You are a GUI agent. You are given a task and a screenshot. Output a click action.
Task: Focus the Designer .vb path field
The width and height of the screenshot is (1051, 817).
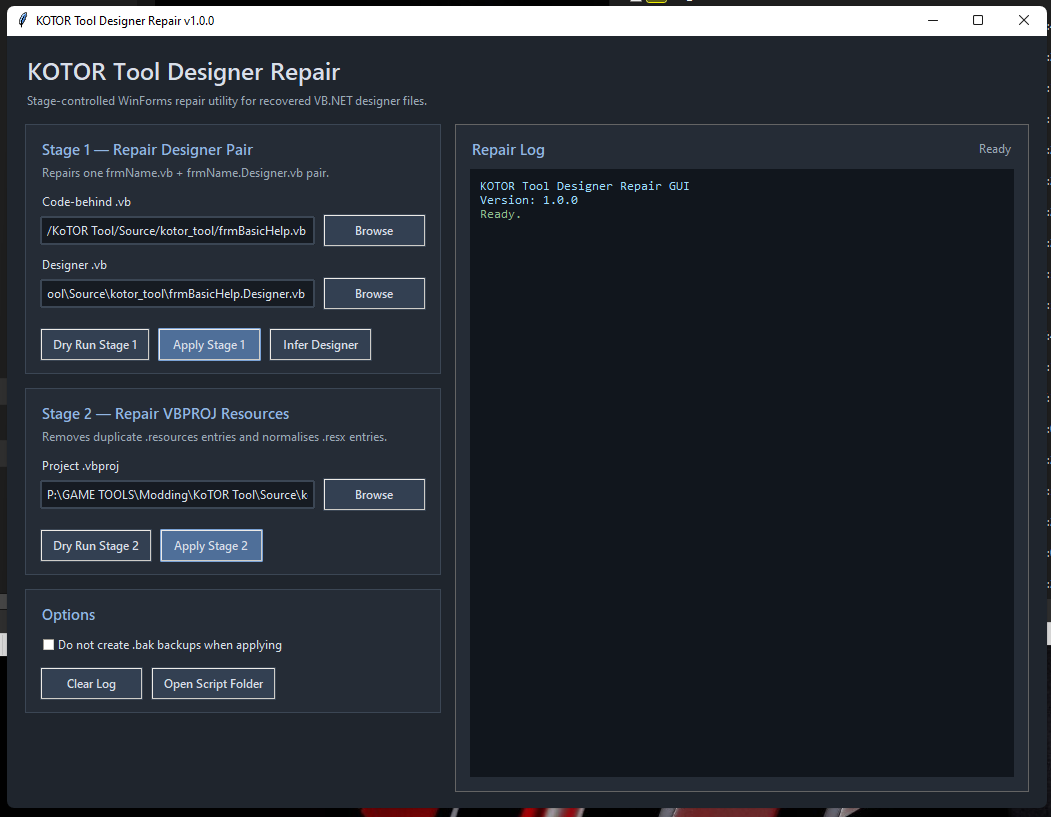[178, 294]
